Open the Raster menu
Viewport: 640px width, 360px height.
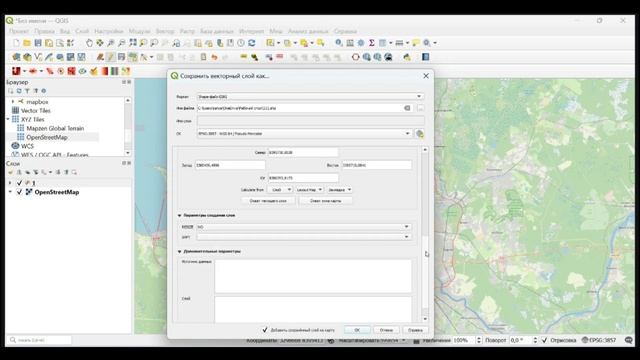pos(187,31)
